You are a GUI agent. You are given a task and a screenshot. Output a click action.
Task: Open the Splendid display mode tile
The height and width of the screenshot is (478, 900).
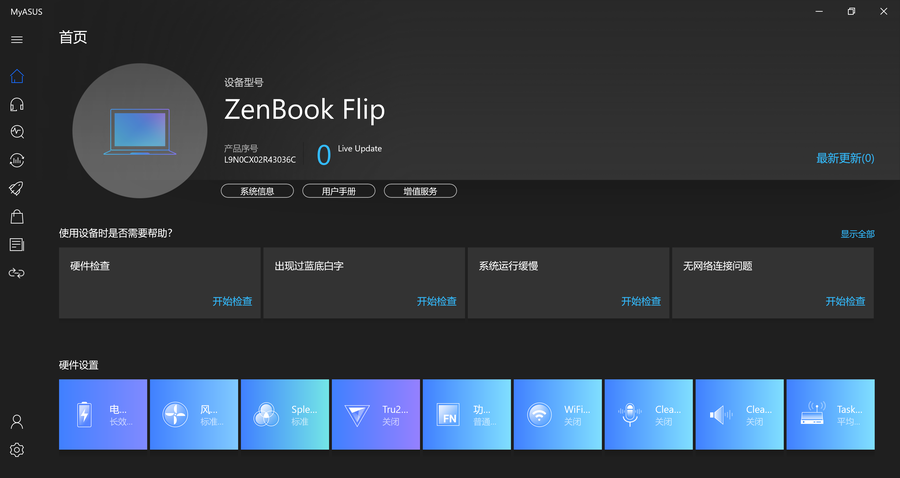(x=285, y=414)
